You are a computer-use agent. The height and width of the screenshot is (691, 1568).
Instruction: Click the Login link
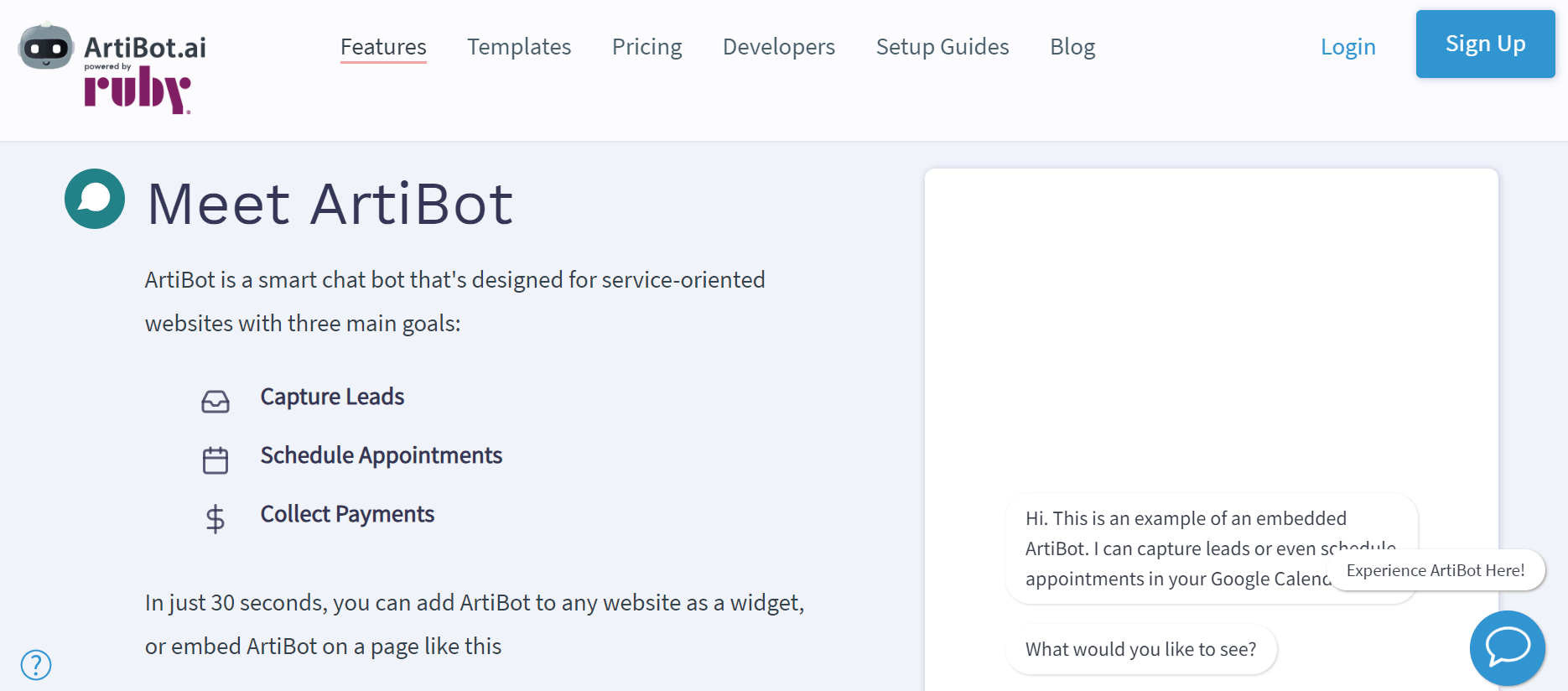click(1348, 47)
